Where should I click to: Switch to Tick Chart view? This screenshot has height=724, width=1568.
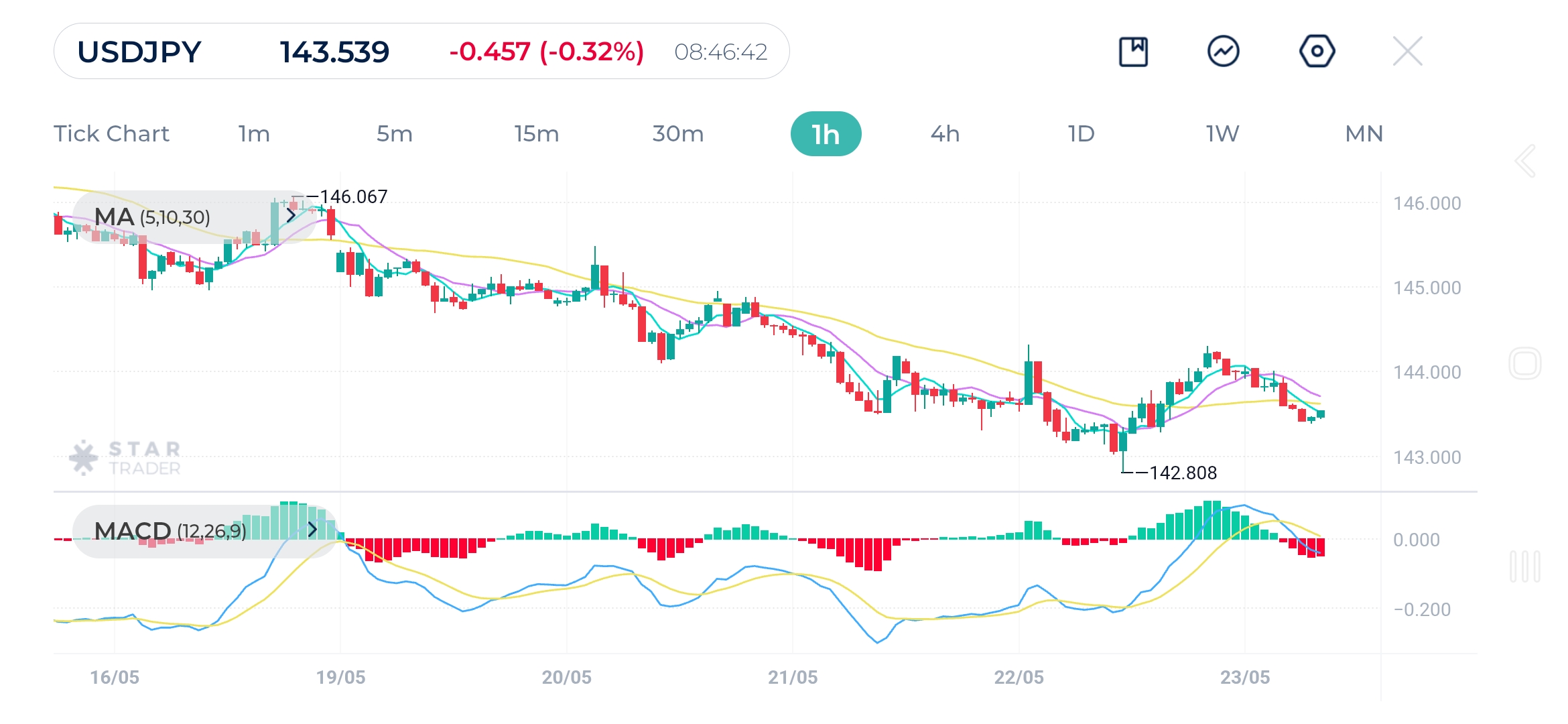[112, 134]
